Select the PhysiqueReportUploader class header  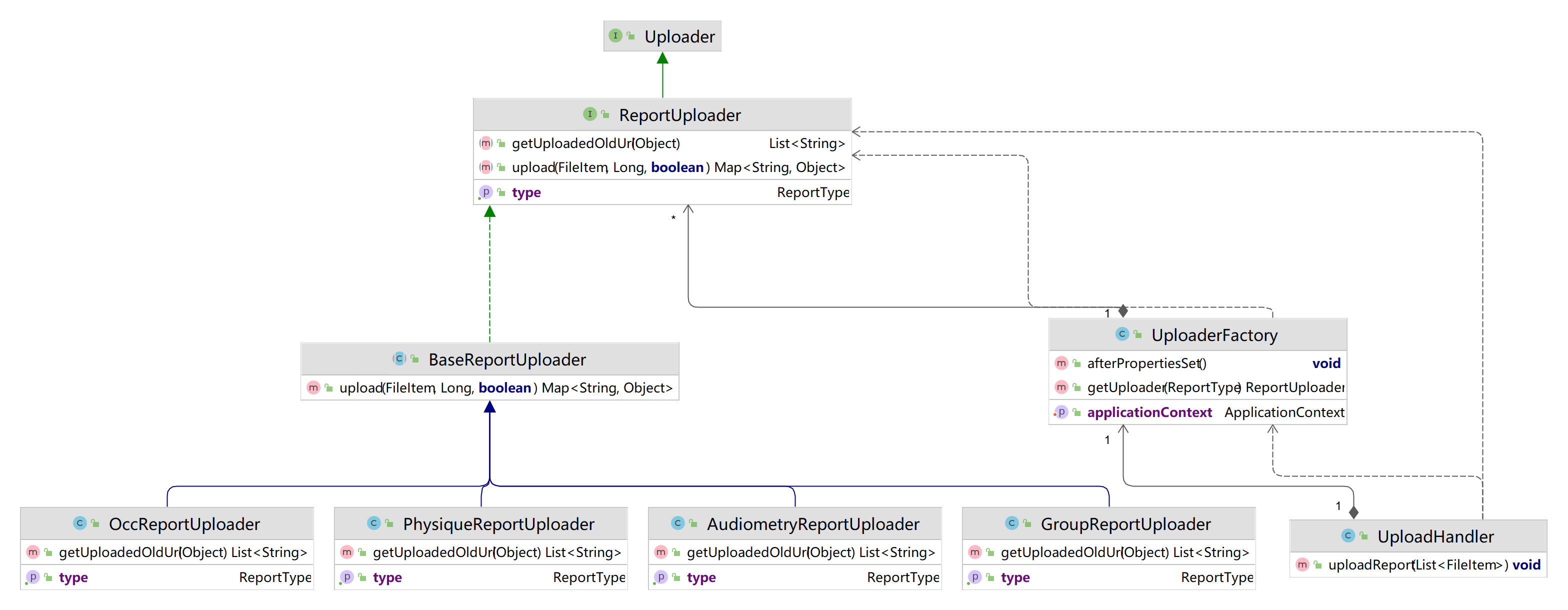[481, 523]
